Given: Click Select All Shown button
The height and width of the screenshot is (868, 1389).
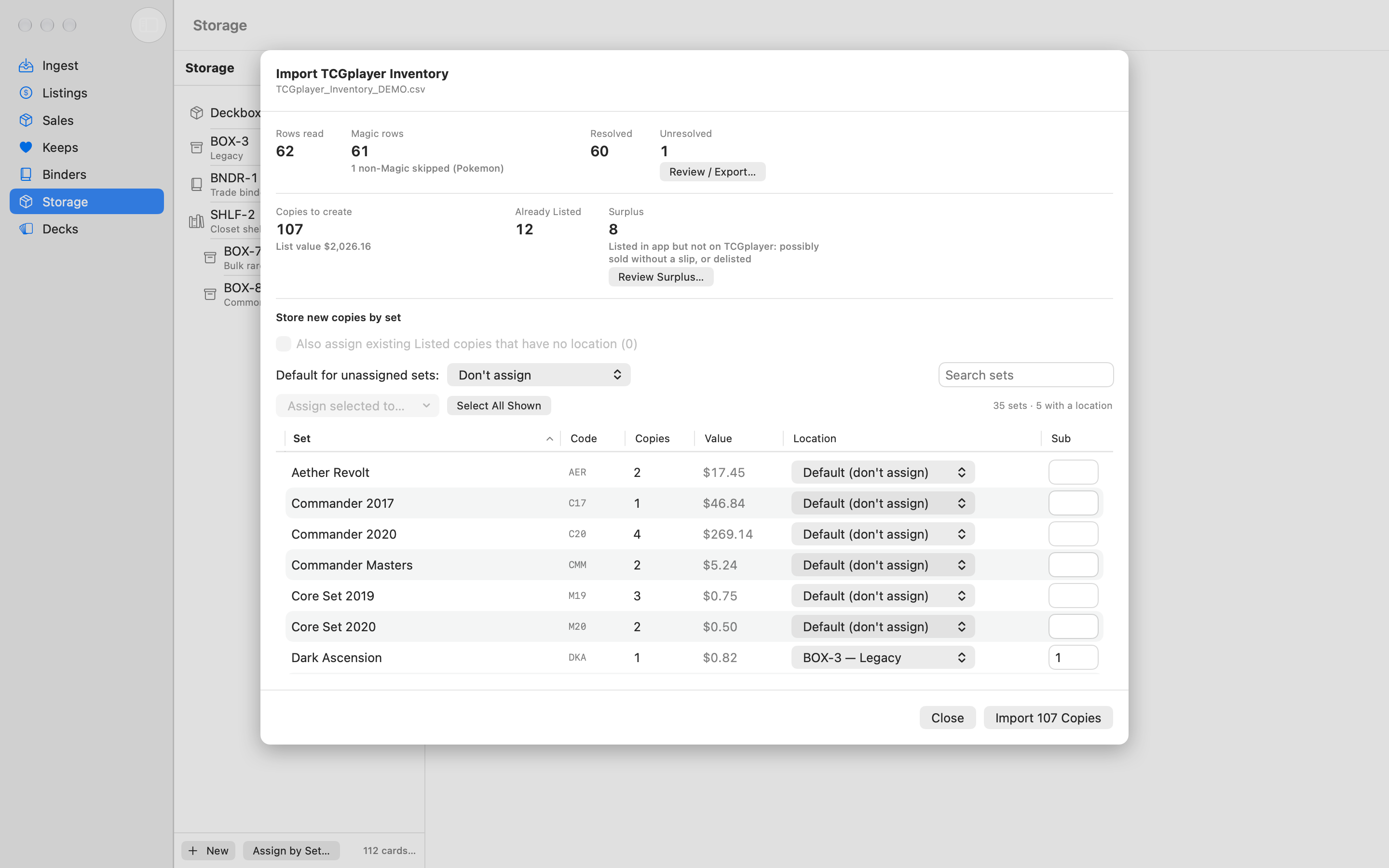Looking at the screenshot, I should coord(499,405).
